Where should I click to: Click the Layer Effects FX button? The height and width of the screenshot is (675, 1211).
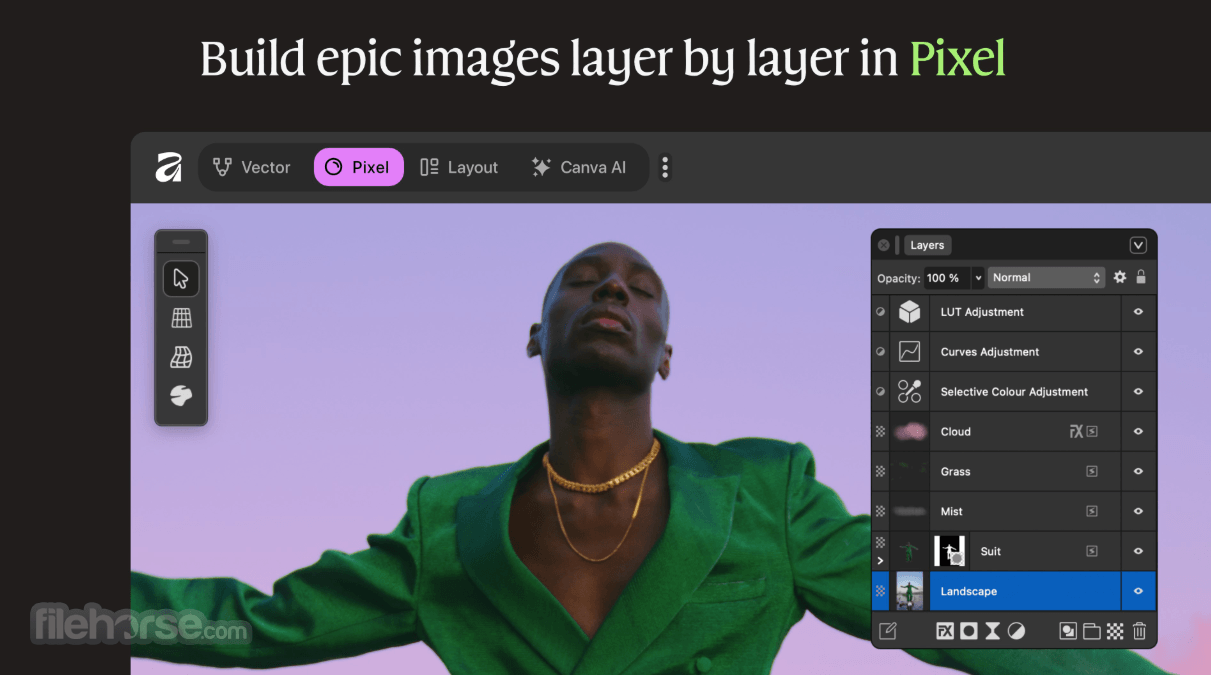[x=945, y=631]
